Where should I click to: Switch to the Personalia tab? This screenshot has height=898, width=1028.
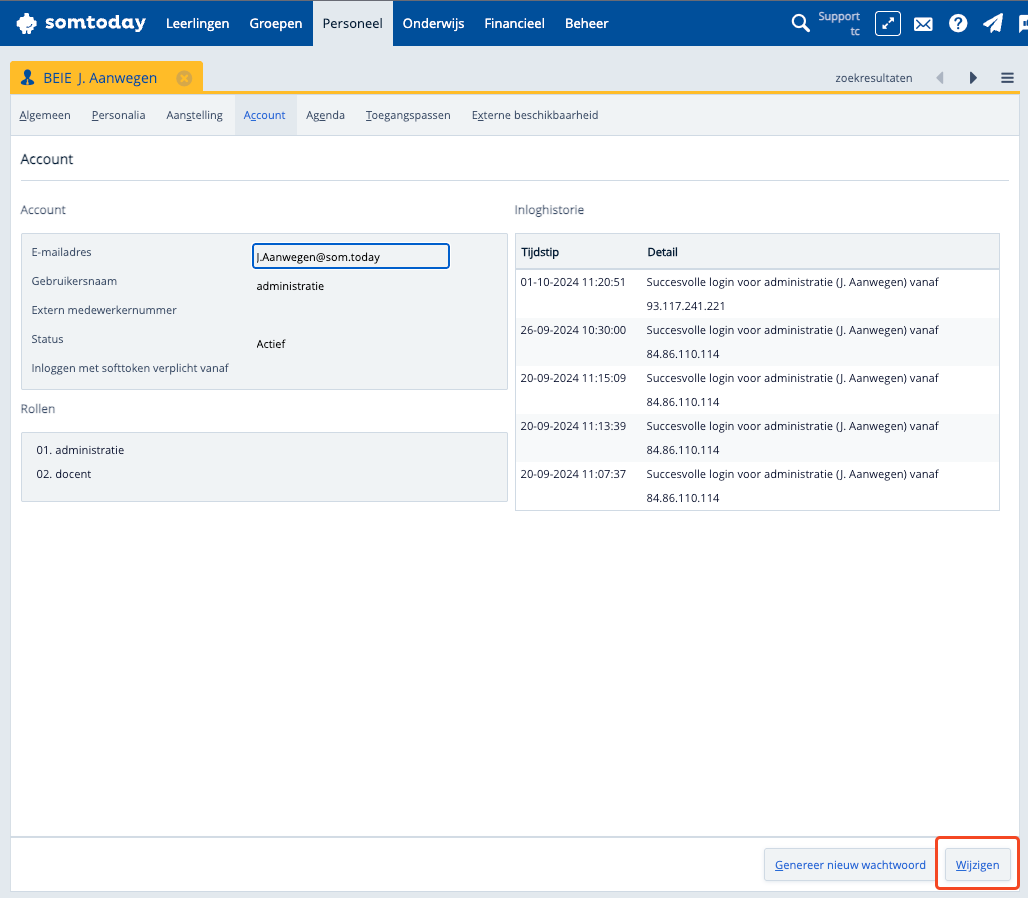[x=118, y=115]
